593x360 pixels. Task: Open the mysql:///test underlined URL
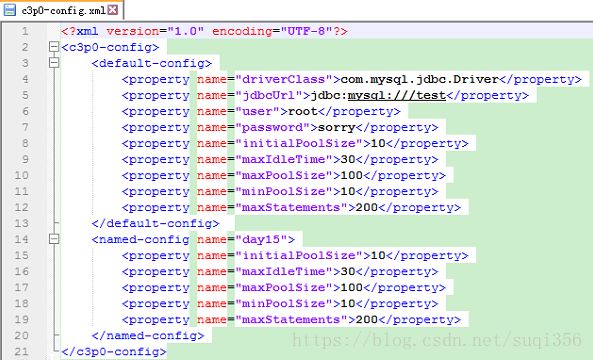(397, 95)
